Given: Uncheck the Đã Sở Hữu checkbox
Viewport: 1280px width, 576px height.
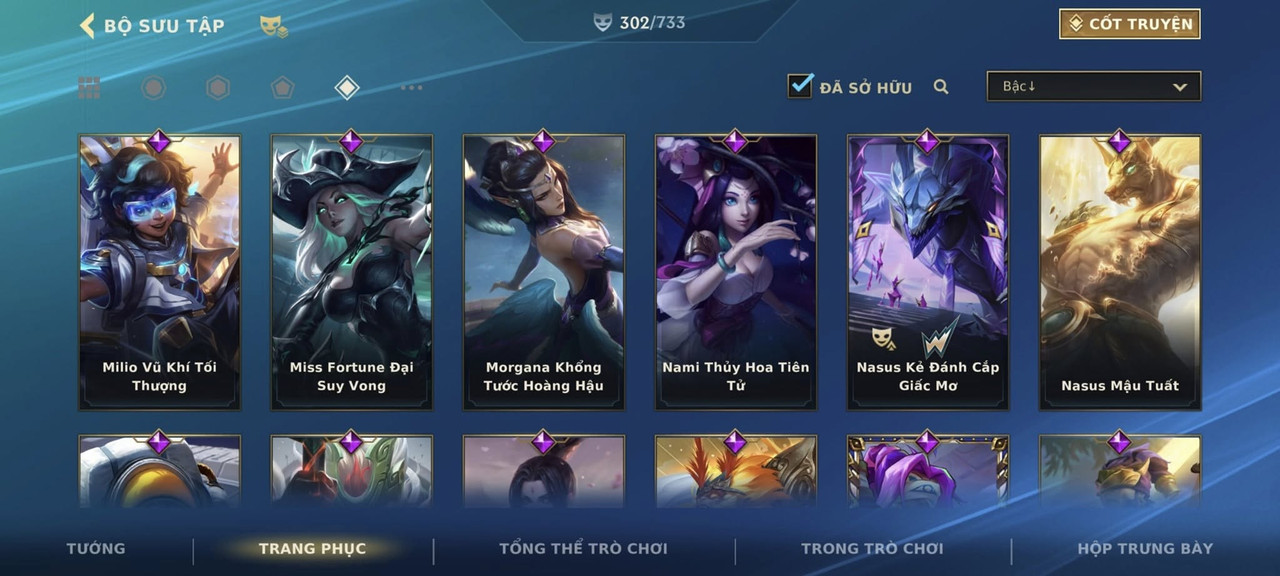Looking at the screenshot, I should 800,86.
